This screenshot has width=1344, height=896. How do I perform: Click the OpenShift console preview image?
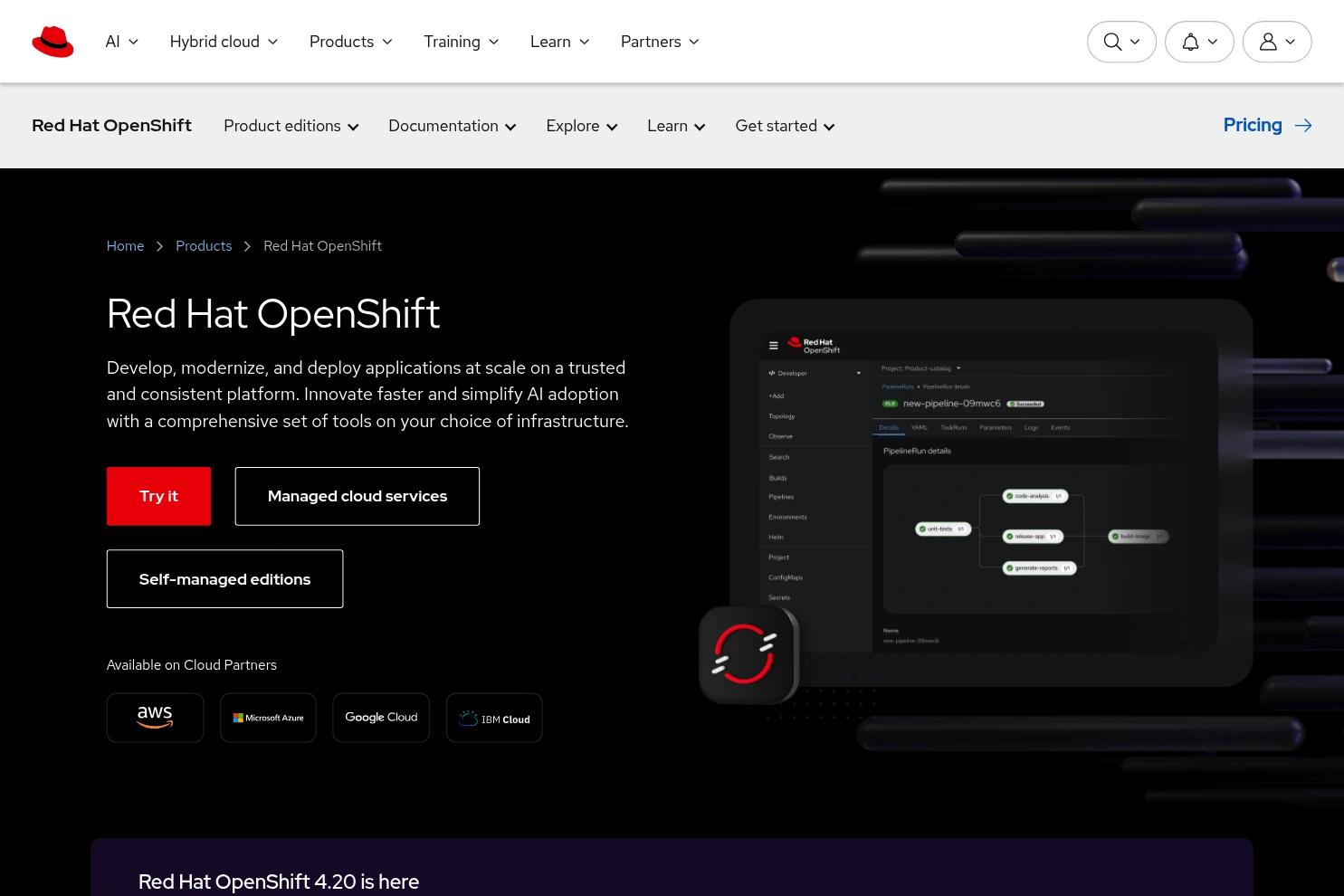point(991,492)
